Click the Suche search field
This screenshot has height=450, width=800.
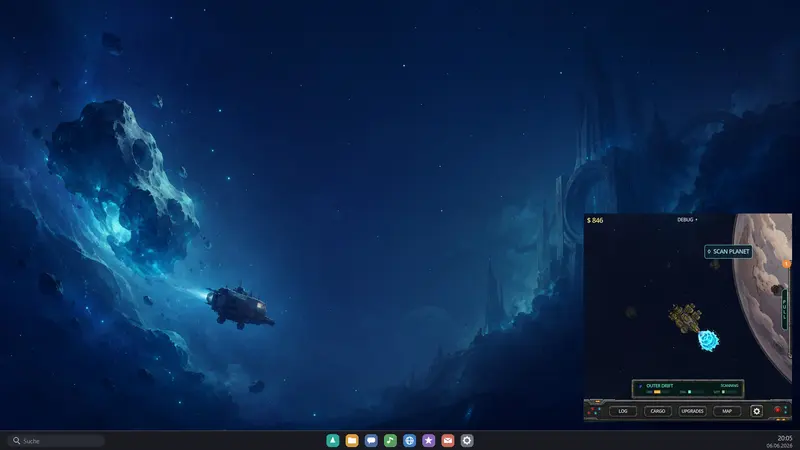pos(56,440)
